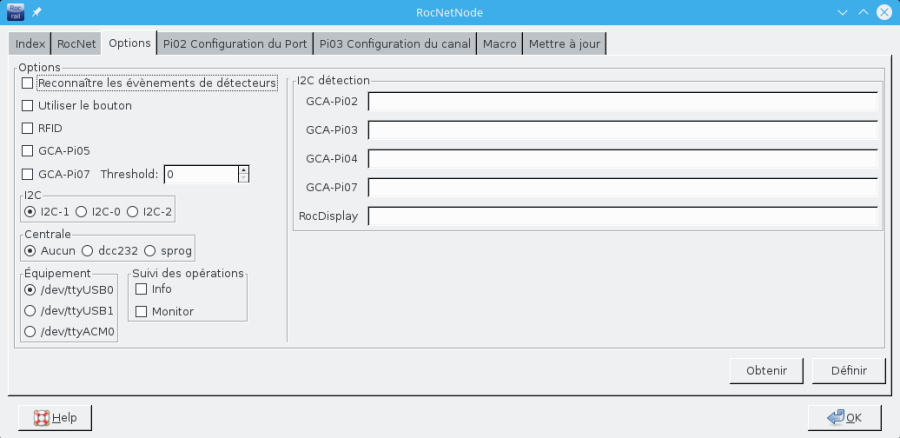The width and height of the screenshot is (900, 438).
Task: Switch to the RocNet tab
Action: click(76, 44)
